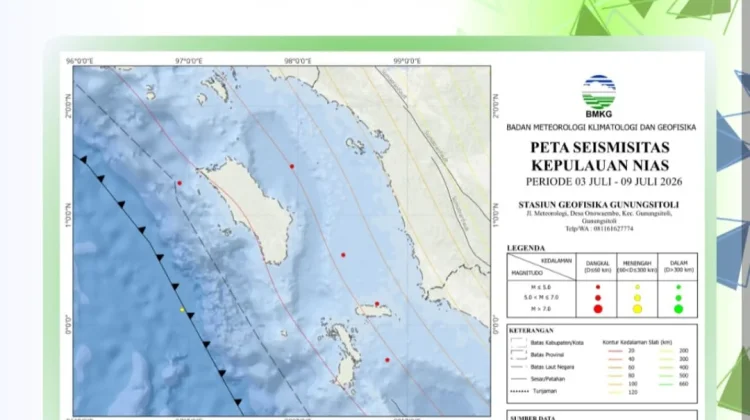Click the "KETERANGAN" heading
750x420 pixels.
(x=531, y=331)
